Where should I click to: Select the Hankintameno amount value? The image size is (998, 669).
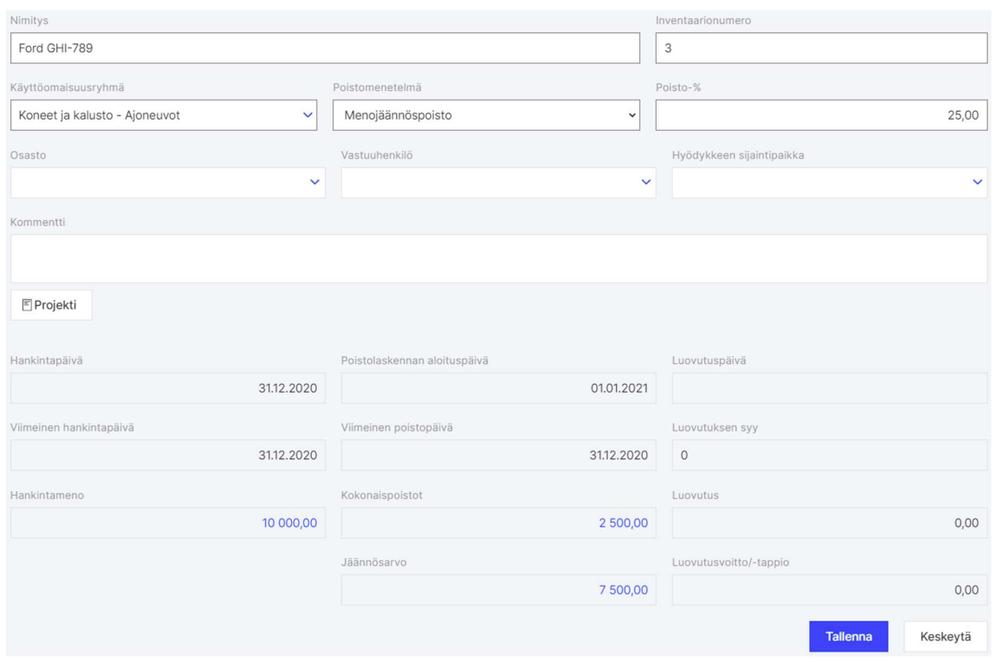289,522
